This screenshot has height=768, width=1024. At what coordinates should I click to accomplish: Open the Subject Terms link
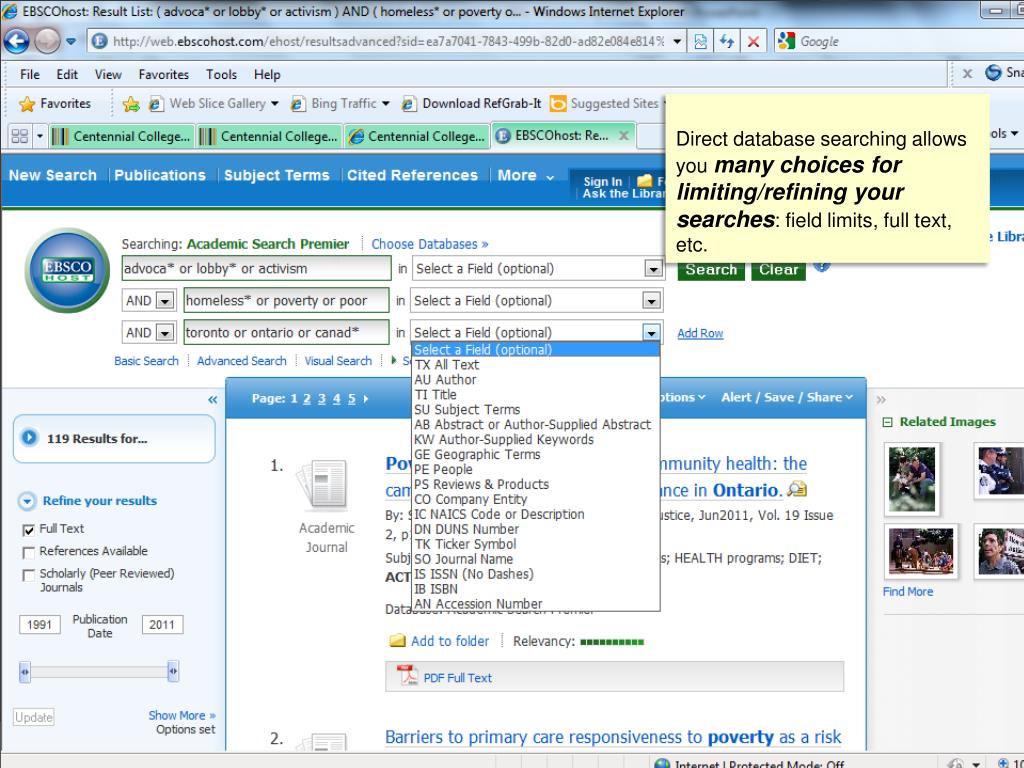click(276, 175)
